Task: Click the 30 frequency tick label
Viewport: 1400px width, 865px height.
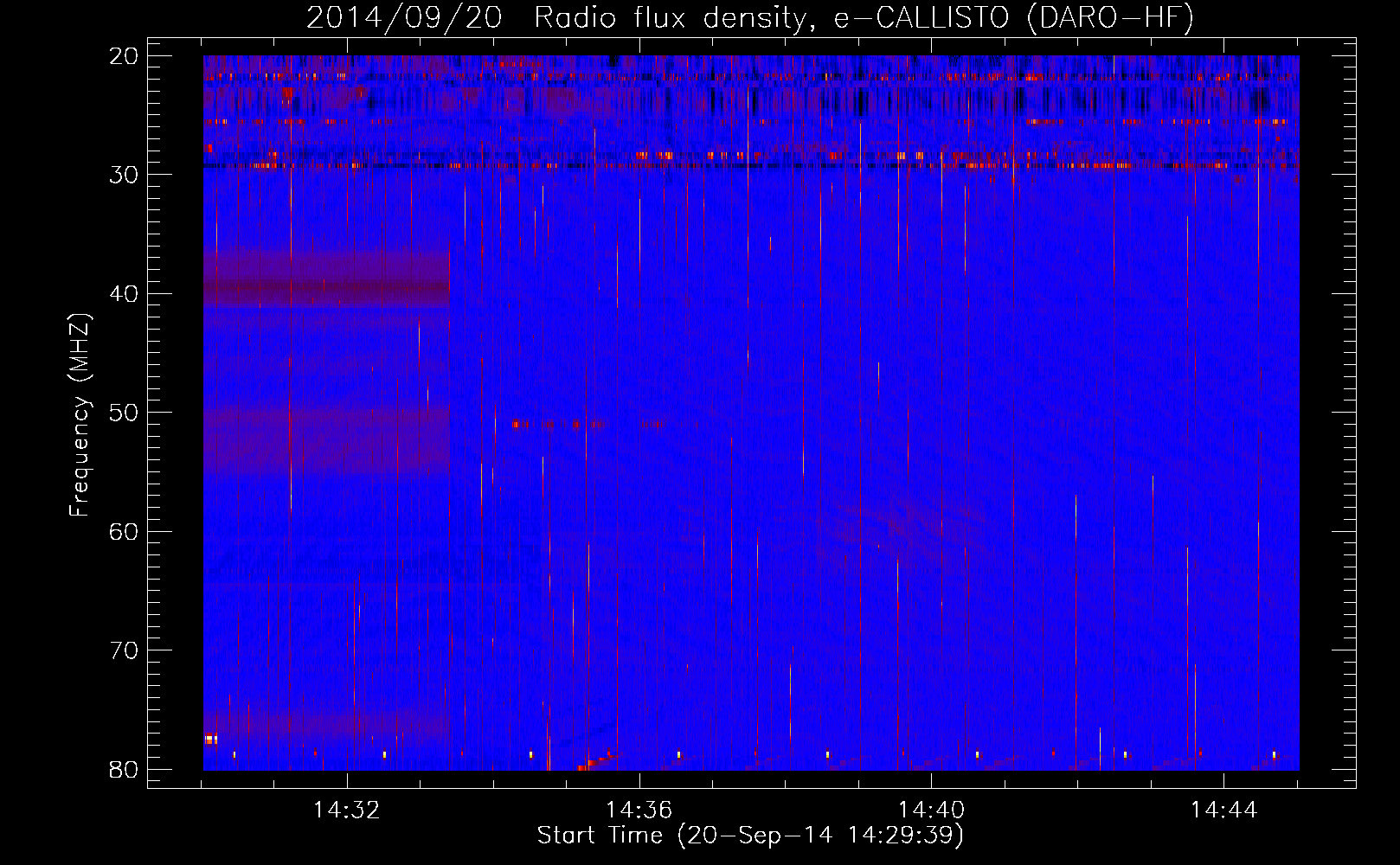Action: (x=124, y=175)
